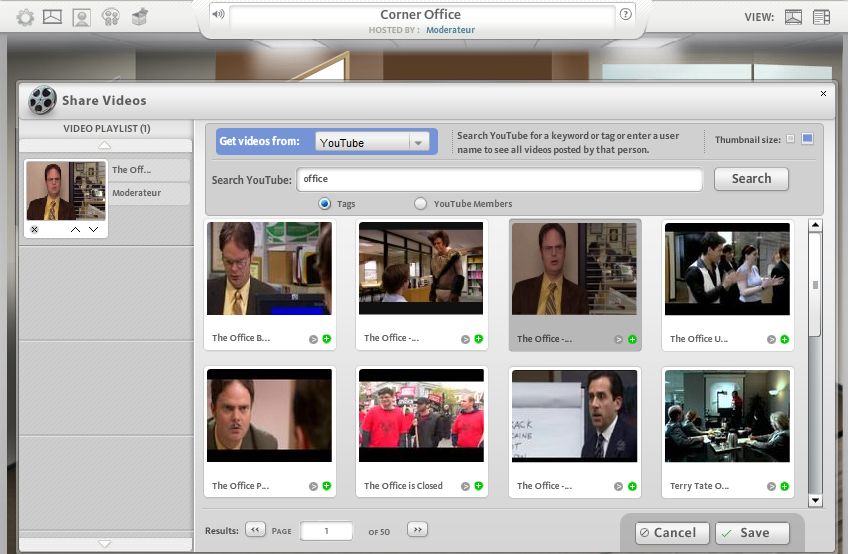This screenshot has height=554, width=848.
Task: Preview 'Terry Tate O...' video
Action: [x=771, y=486]
